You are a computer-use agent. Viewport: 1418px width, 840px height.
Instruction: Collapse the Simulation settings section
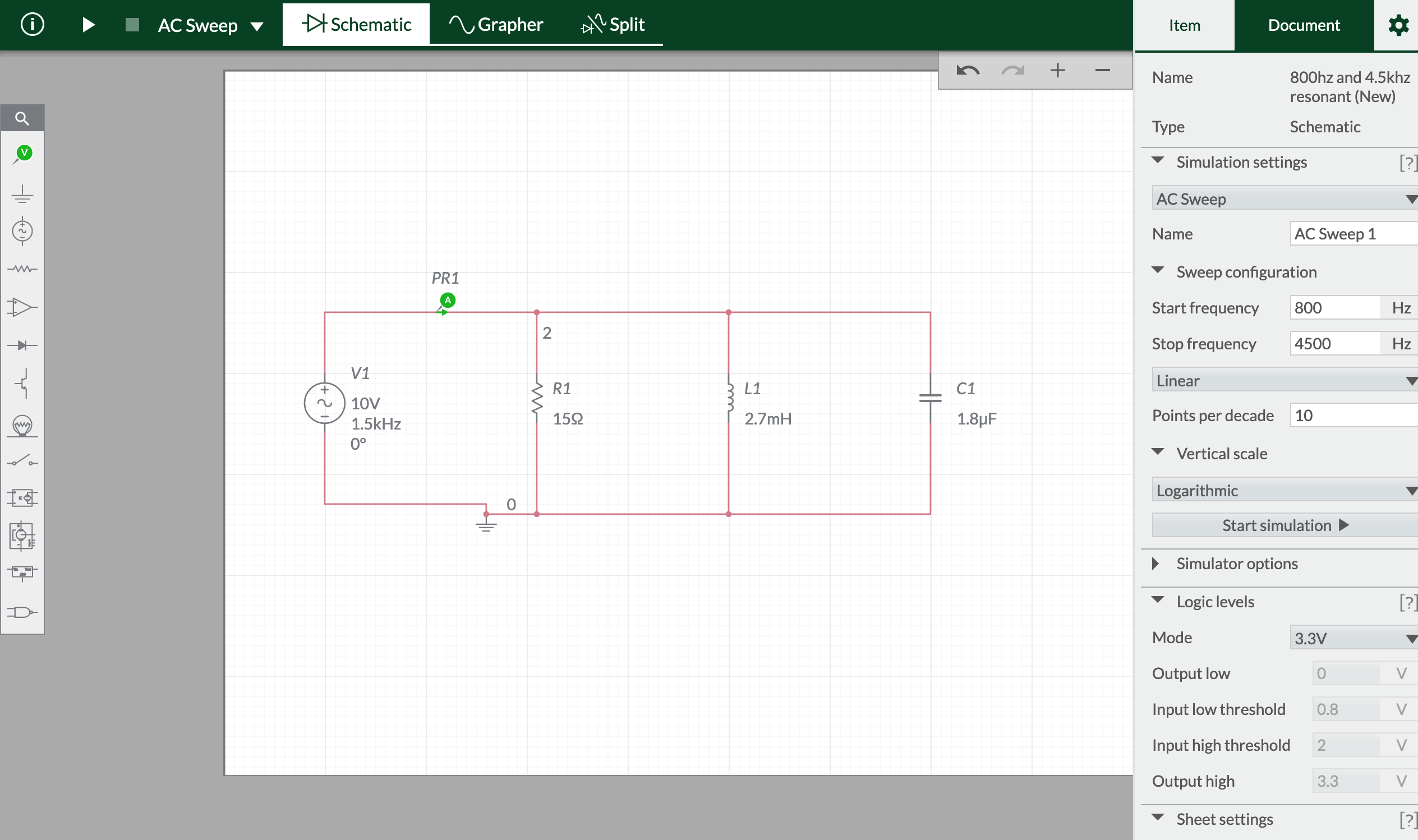pos(1158,161)
